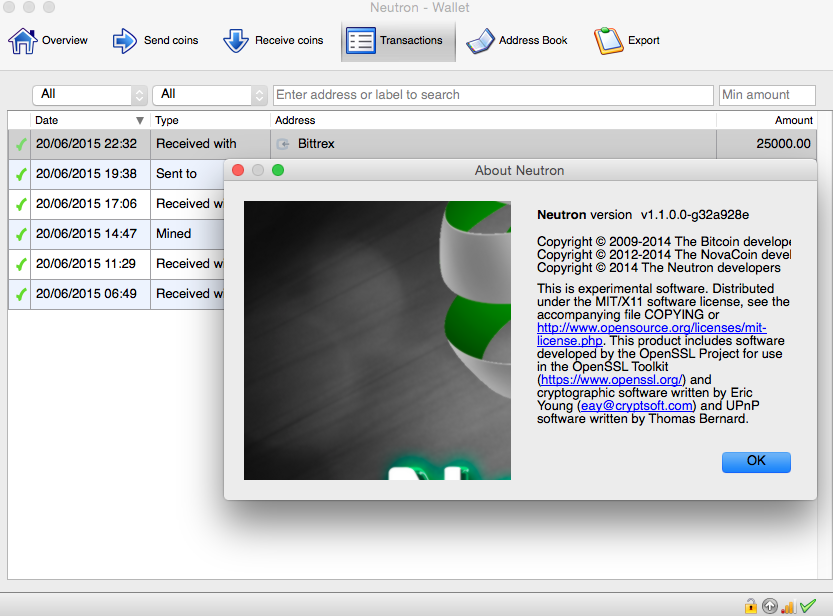
Task: Open the Overview page via house icon
Action: pos(23,41)
